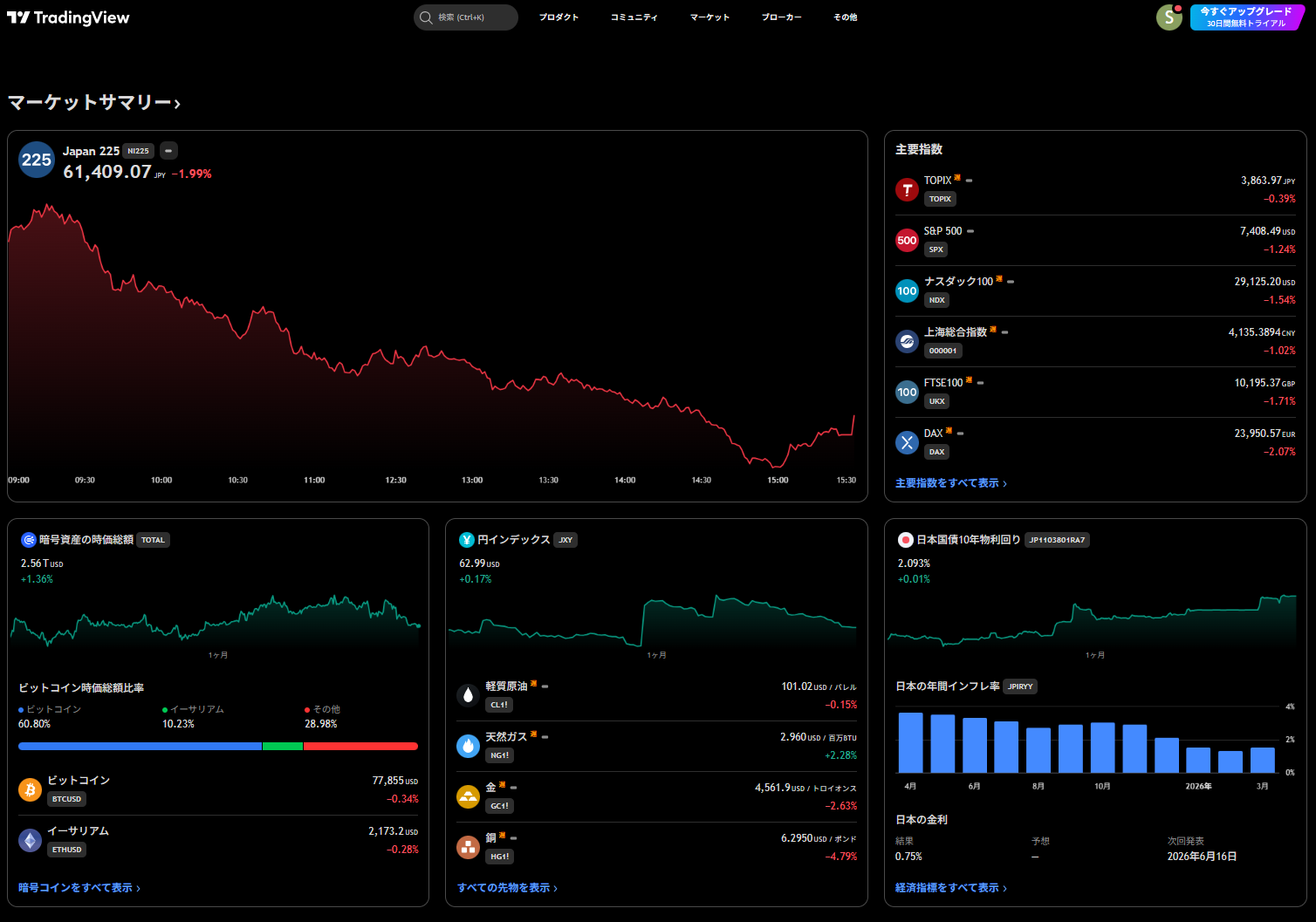Open the マーケットサマリー heading link
Image resolution: width=1316 pixels, height=922 pixels.
[x=94, y=103]
